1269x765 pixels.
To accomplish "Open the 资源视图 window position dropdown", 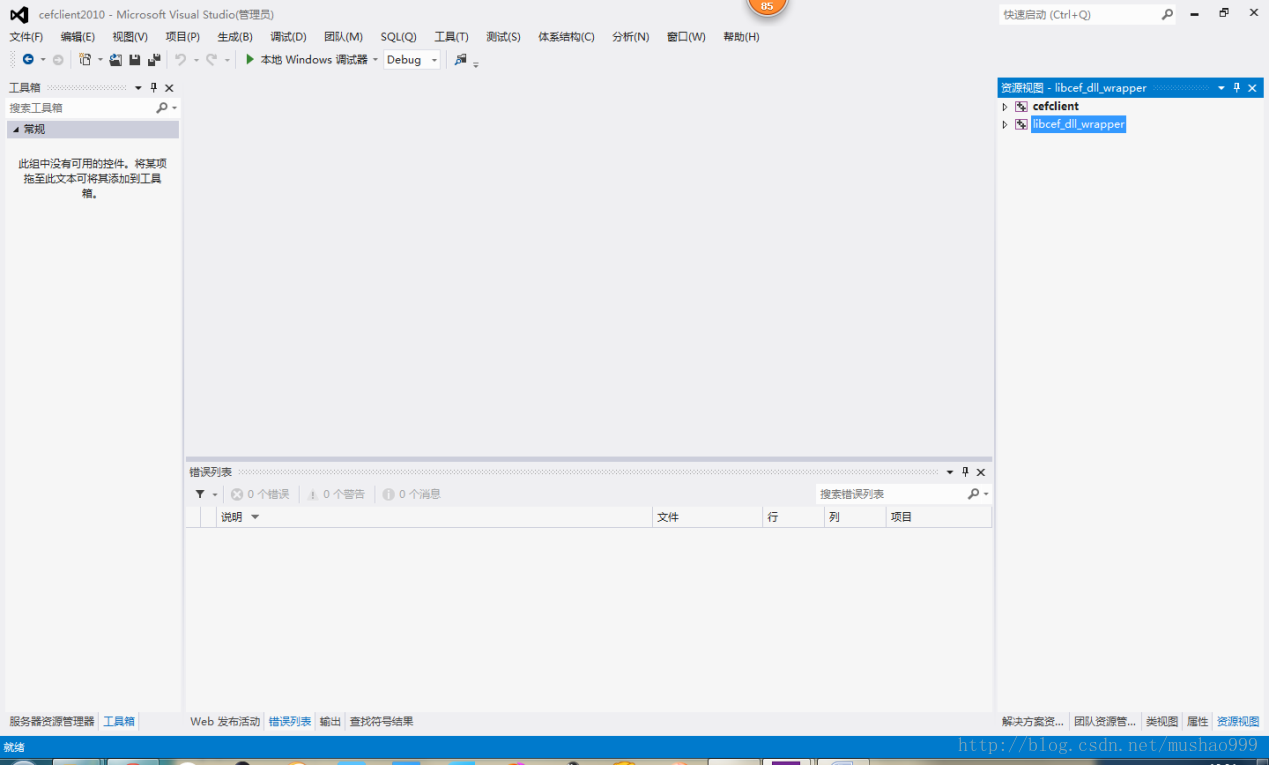I will 1222,88.
